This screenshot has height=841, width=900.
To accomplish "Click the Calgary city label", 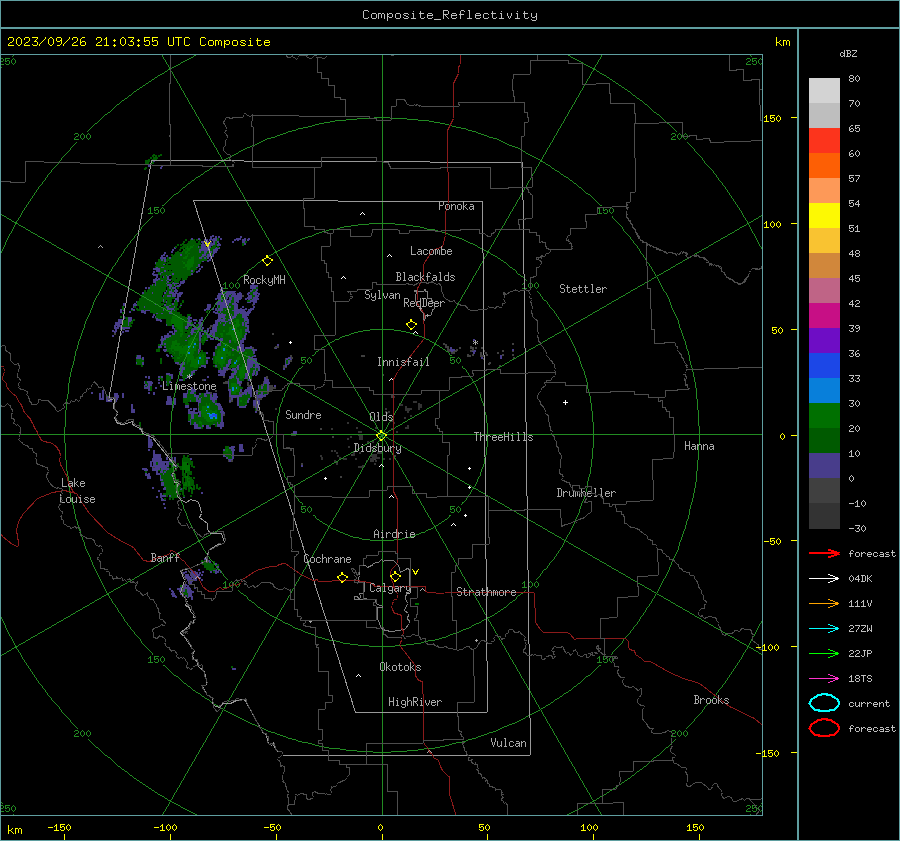I will pos(390,588).
